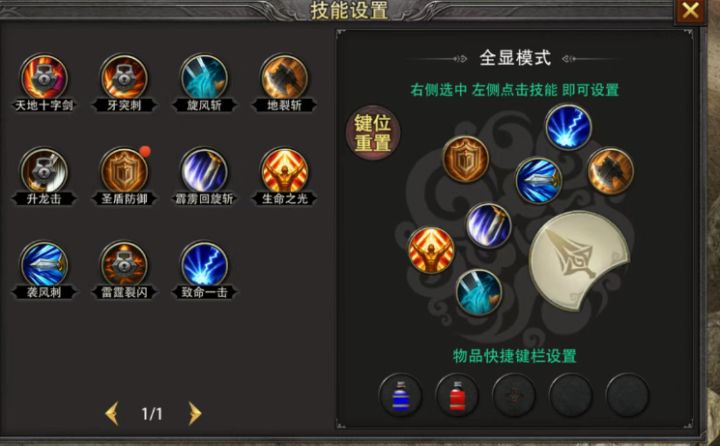Select the locked 雷霆裂闪 skill icon
Viewport: 720px width, 446px height.
pyautogui.click(x=124, y=265)
